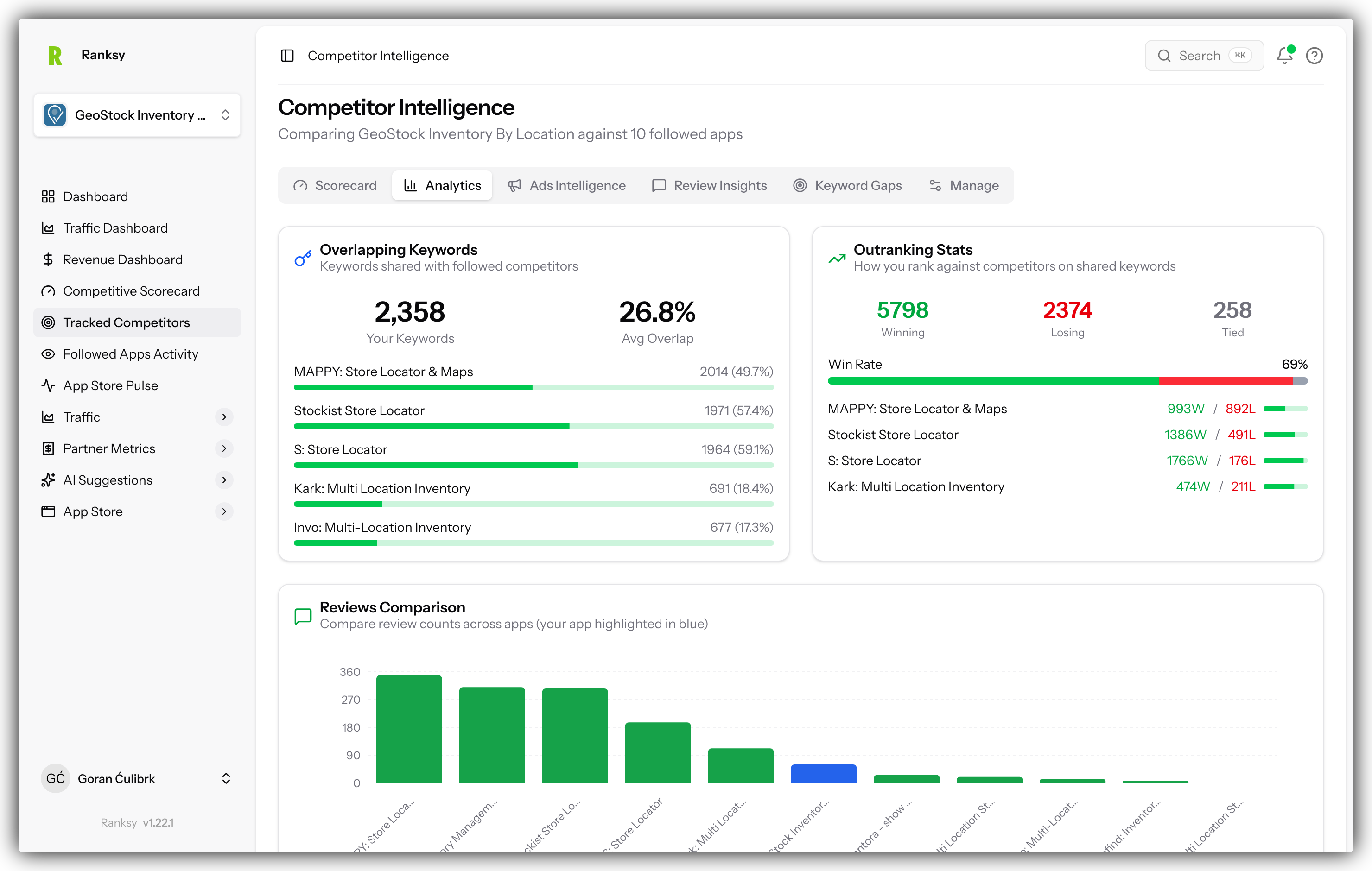The image size is (1372, 871).
Task: Expand the Partner Metrics chevron
Action: [x=224, y=448]
